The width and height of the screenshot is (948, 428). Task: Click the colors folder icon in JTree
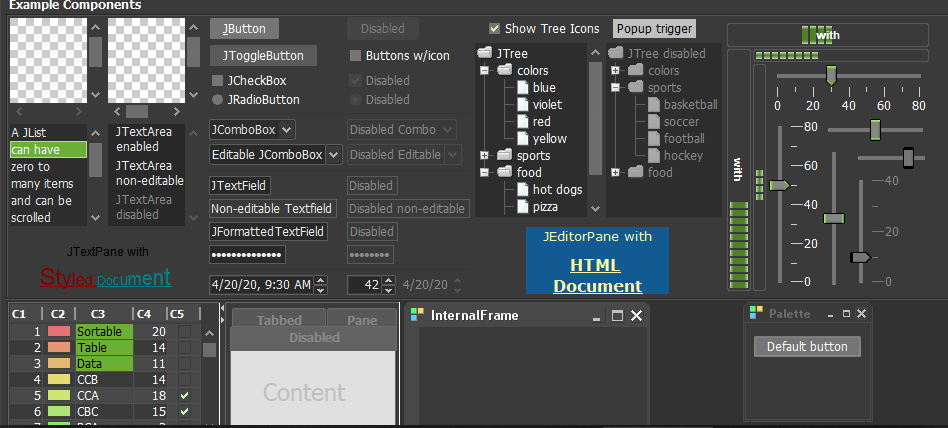[x=505, y=71]
